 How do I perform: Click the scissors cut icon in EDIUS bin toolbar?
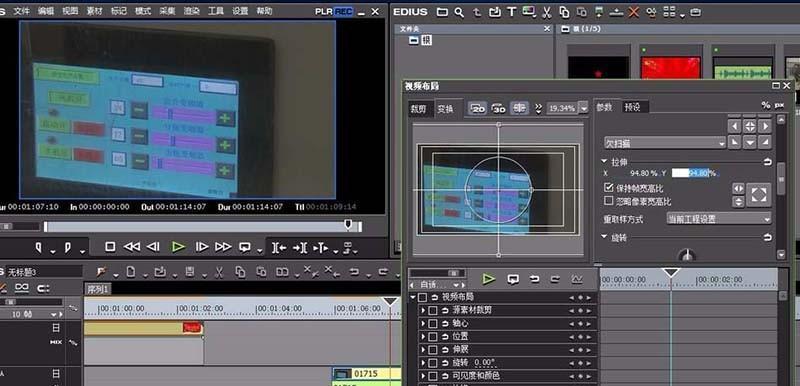coord(546,12)
